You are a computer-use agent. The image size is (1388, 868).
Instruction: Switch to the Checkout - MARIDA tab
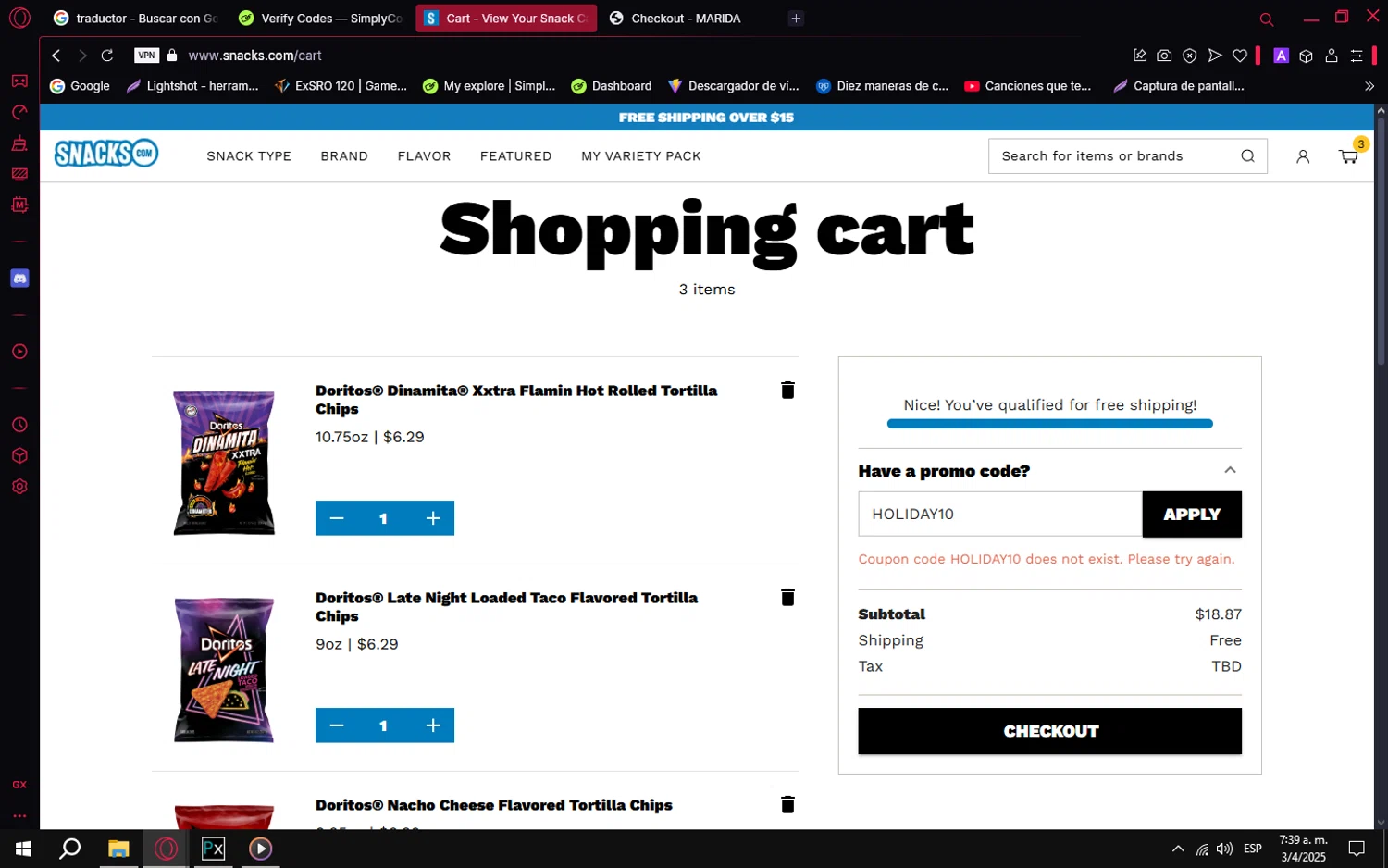point(687,18)
